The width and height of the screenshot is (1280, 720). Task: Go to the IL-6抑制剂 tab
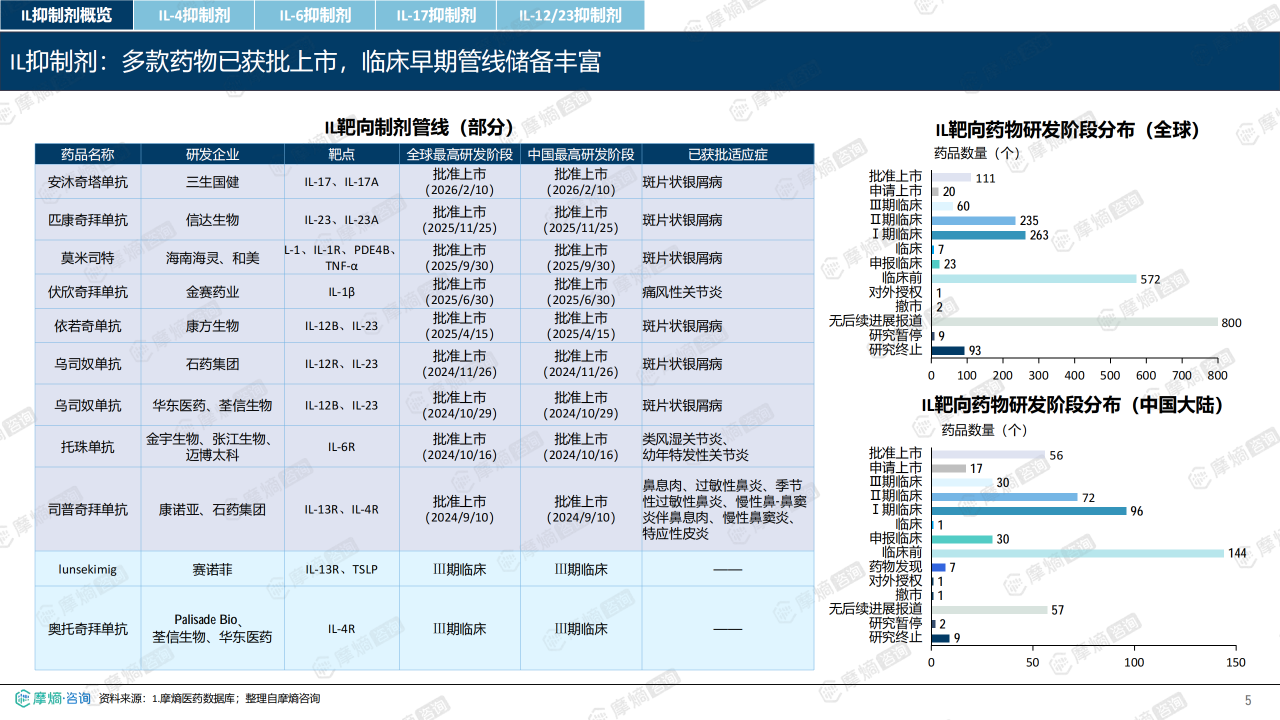(314, 15)
